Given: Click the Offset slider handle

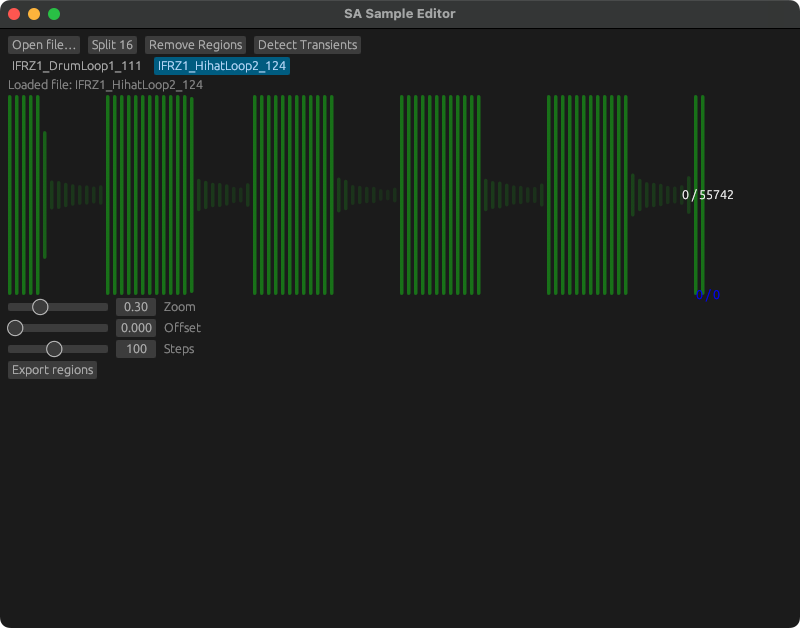Looking at the screenshot, I should pyautogui.click(x=15, y=328).
